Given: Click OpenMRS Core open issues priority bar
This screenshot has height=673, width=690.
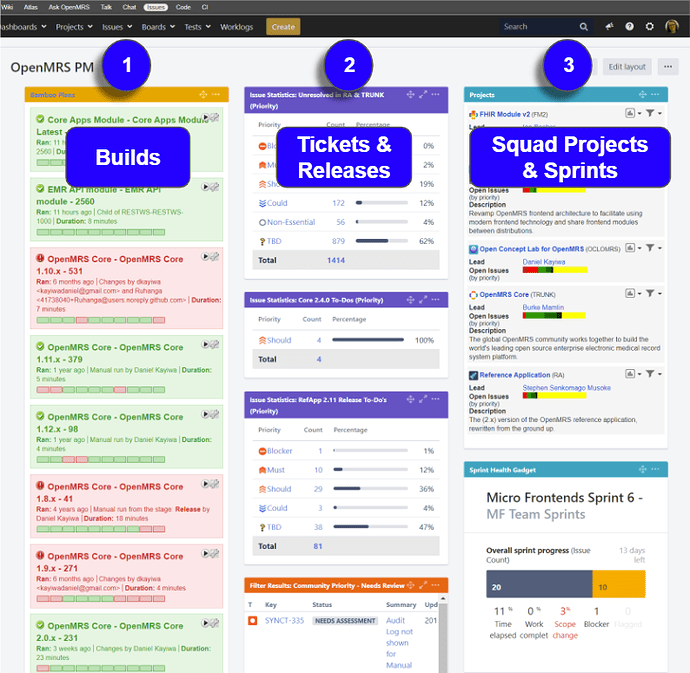Looking at the screenshot, I should point(554,316).
